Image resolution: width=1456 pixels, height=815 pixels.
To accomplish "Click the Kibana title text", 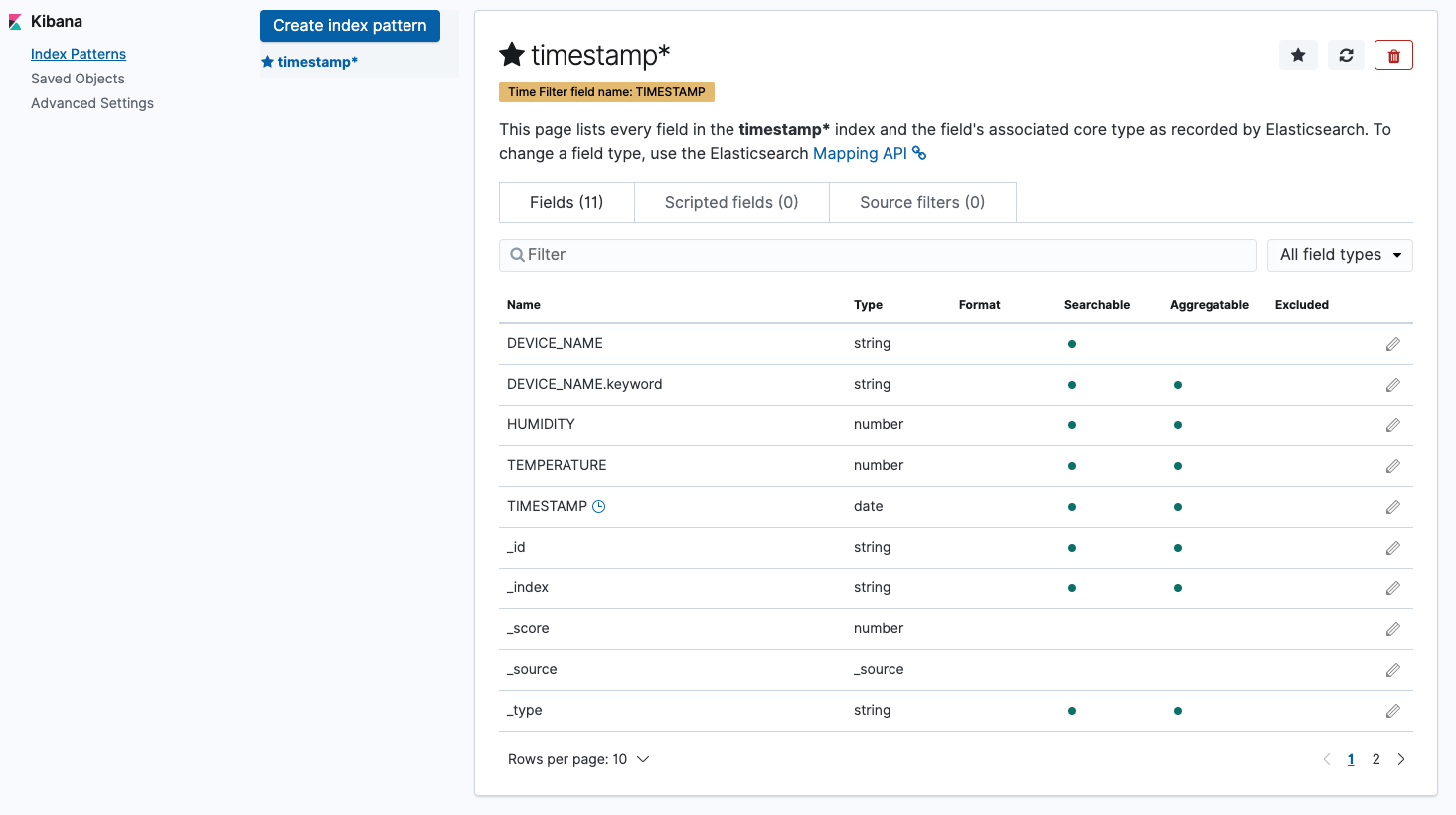I will 57,22.
